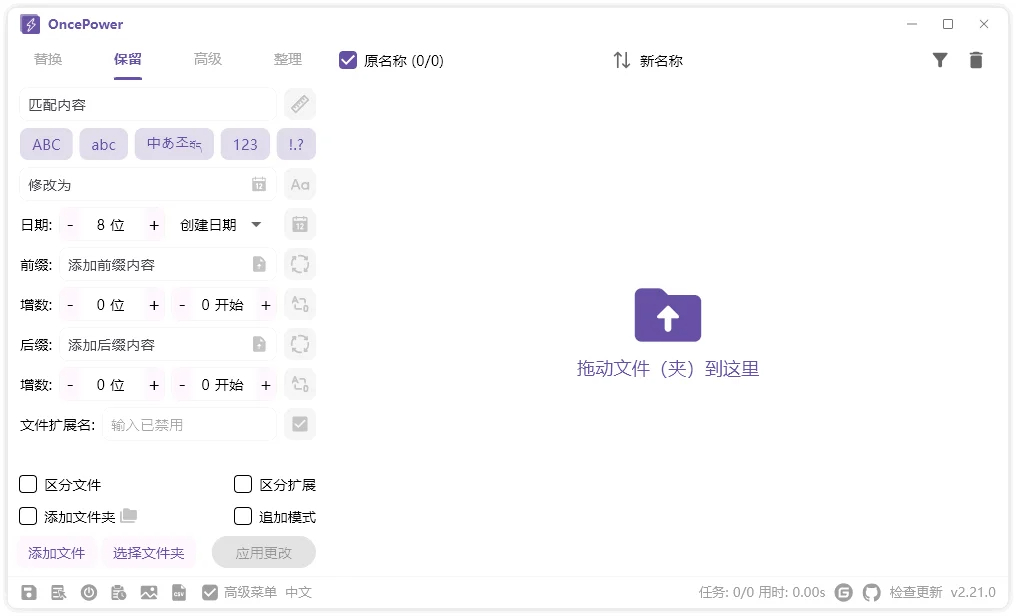The image size is (1016, 616).
Task: Click the calendar icon inside 修改为 field
Action: (258, 185)
